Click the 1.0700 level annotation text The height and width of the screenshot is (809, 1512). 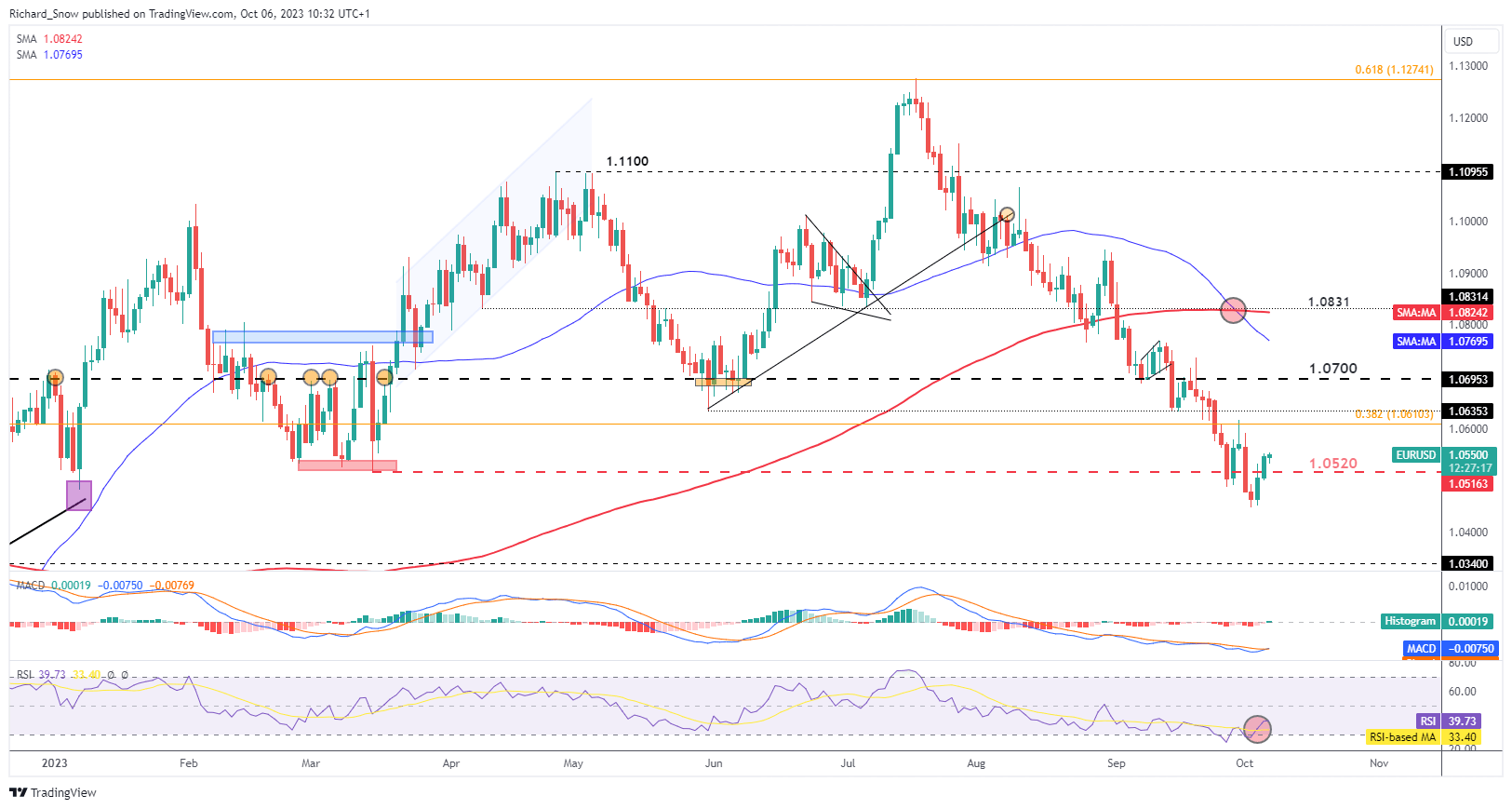1333,369
